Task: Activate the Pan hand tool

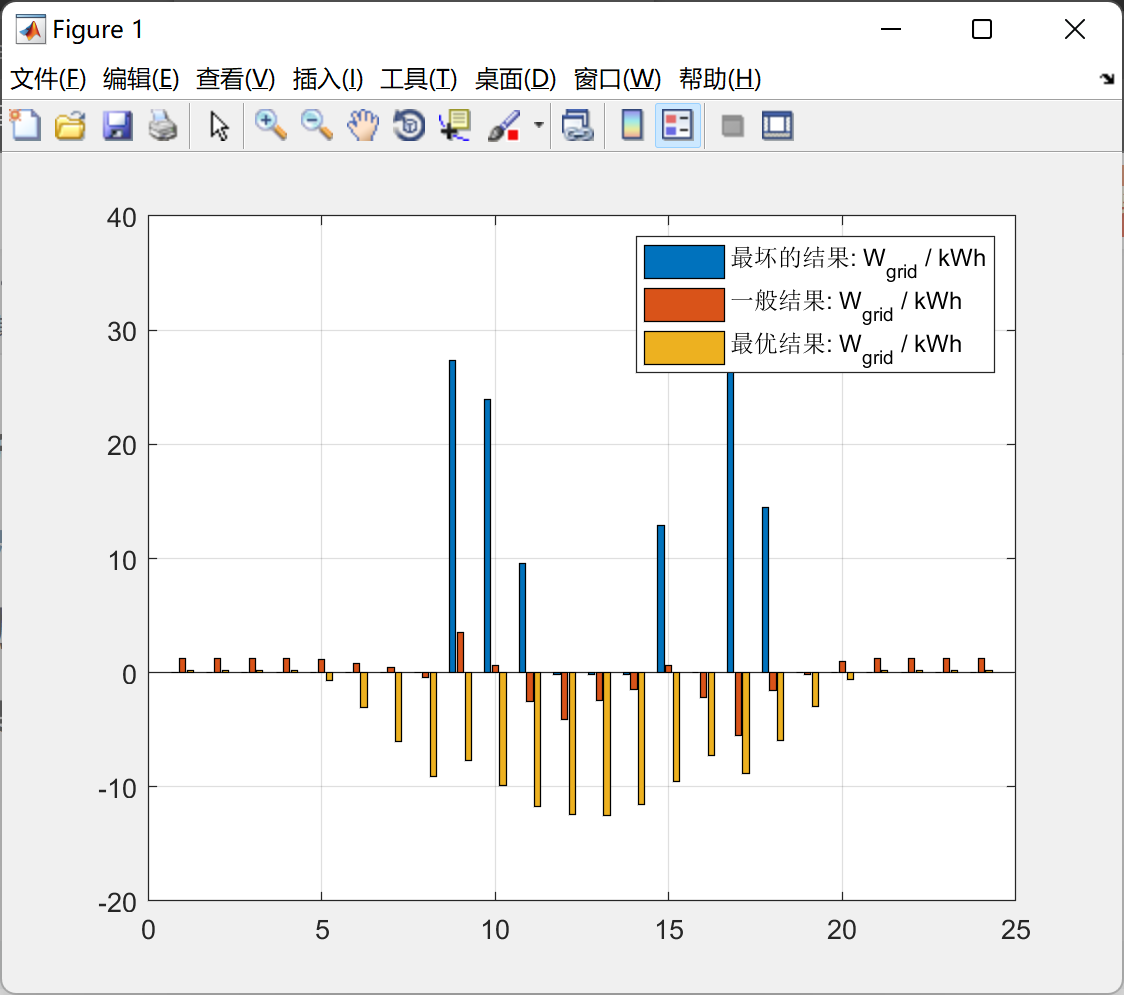Action: pos(363,126)
